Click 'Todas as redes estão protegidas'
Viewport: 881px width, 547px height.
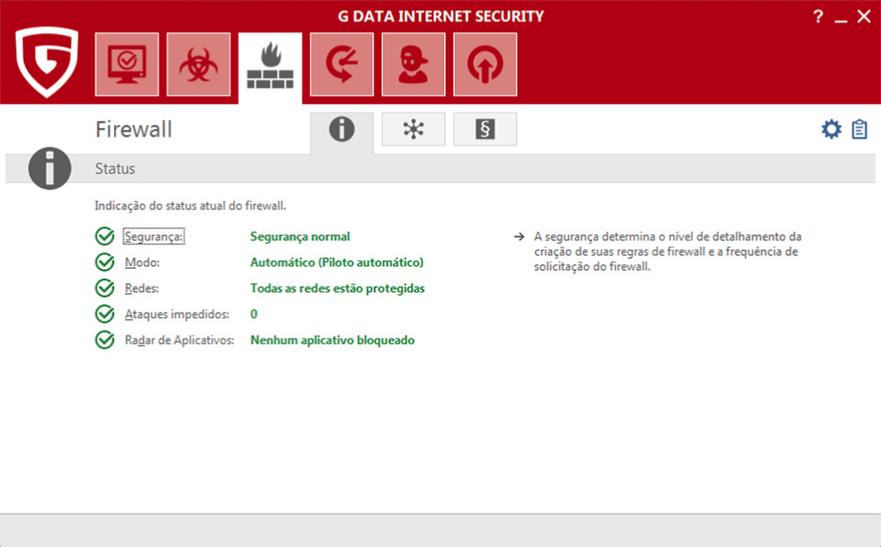coord(338,288)
